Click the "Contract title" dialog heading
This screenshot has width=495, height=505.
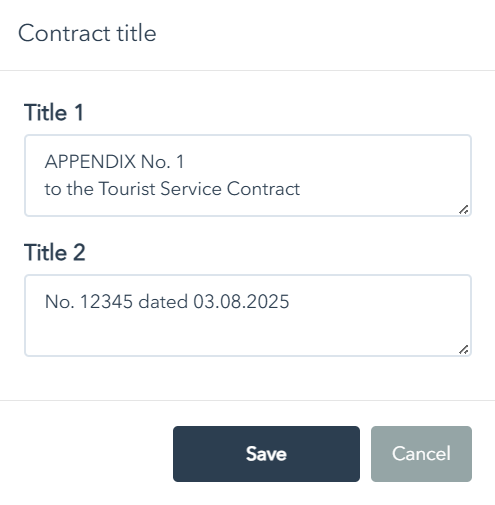click(x=87, y=33)
